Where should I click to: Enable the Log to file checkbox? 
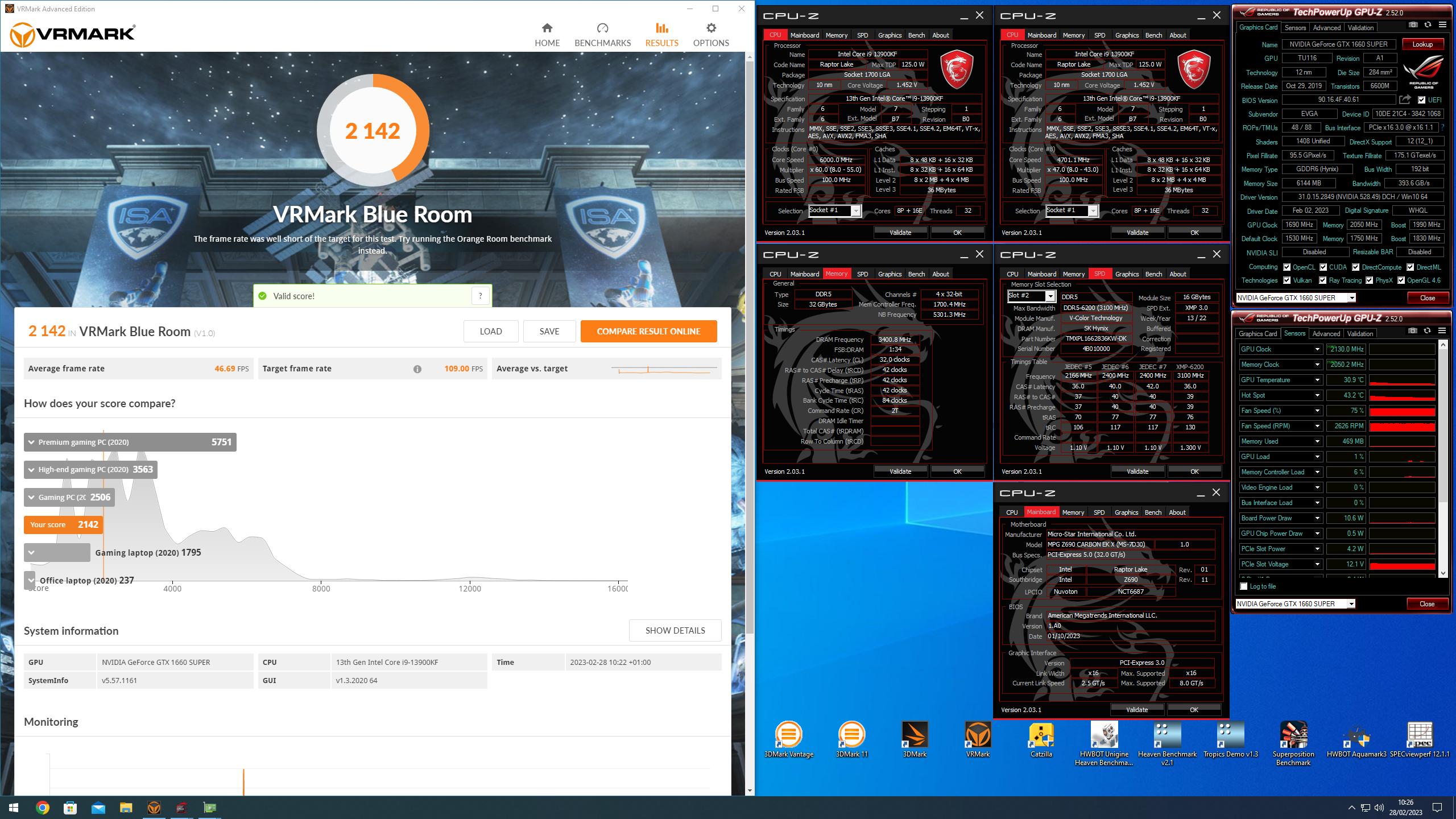1244,586
